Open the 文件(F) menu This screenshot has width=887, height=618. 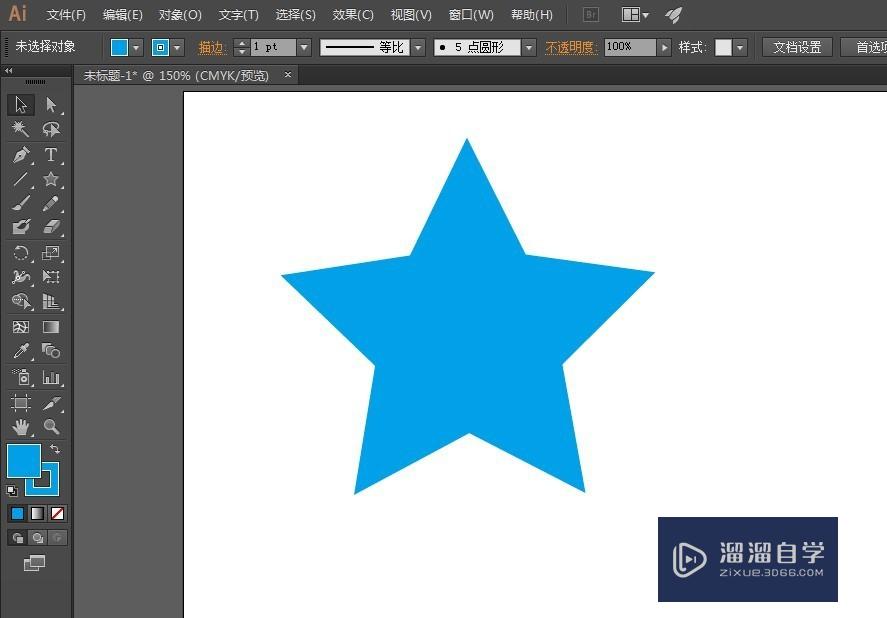click(66, 15)
